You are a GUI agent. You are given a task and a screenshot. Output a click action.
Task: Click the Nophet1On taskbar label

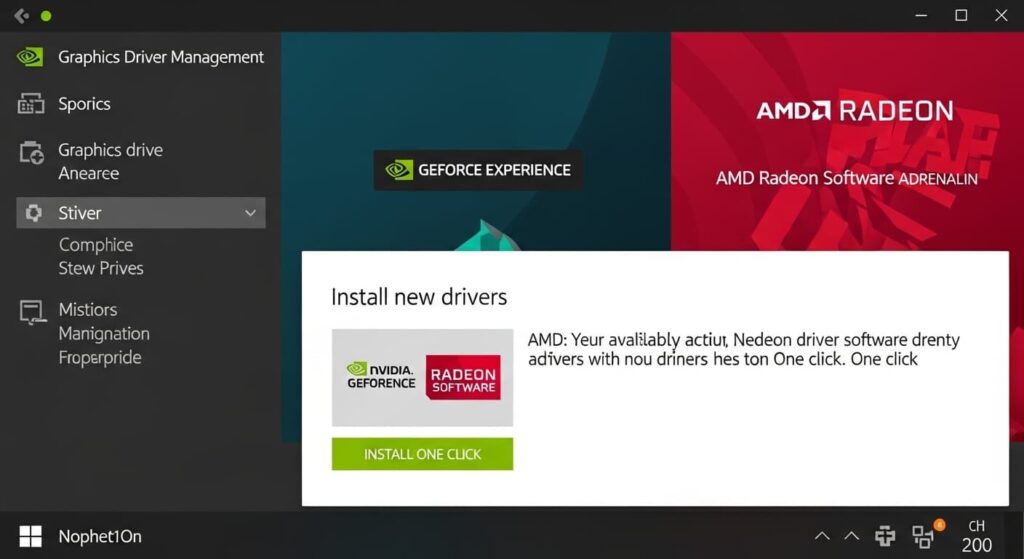[x=100, y=537]
